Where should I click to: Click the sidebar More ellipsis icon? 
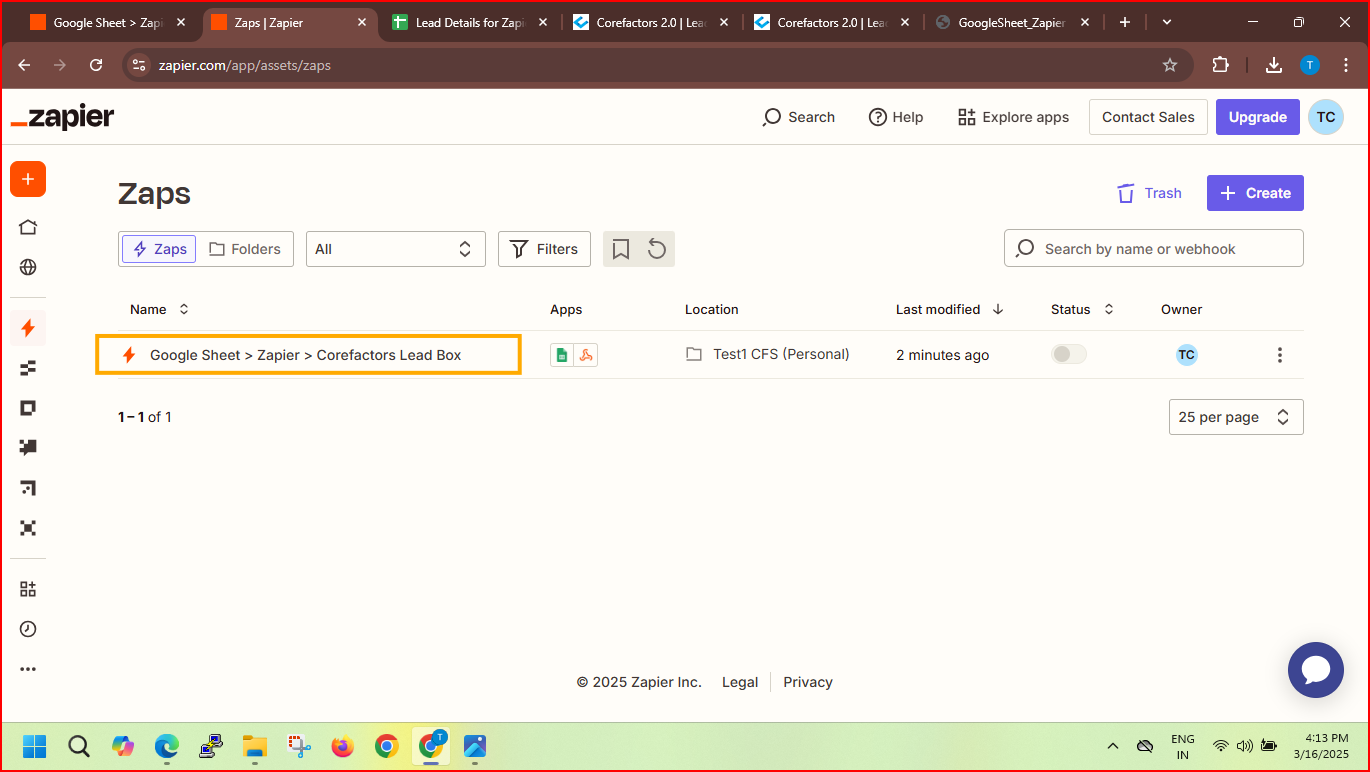click(x=28, y=669)
